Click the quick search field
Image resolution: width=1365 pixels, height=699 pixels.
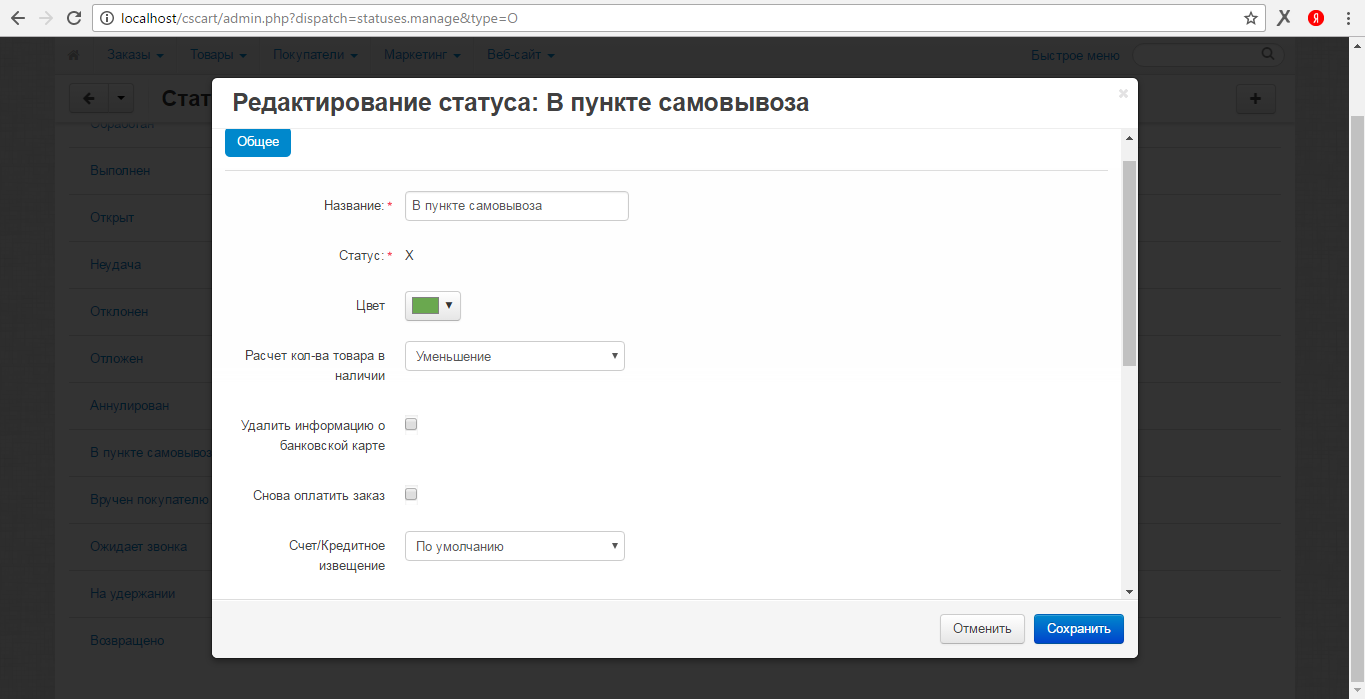1207,55
